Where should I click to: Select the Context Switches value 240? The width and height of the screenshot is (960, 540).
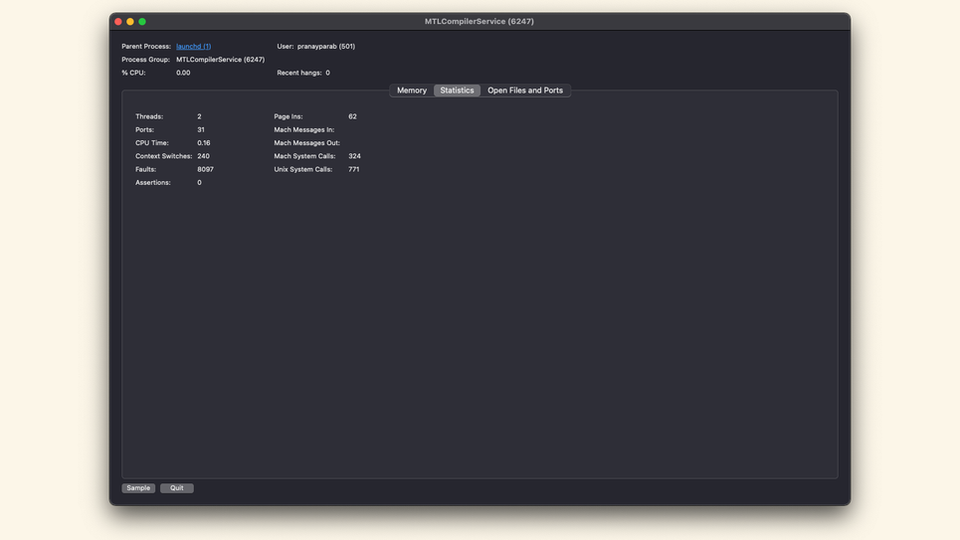click(203, 156)
